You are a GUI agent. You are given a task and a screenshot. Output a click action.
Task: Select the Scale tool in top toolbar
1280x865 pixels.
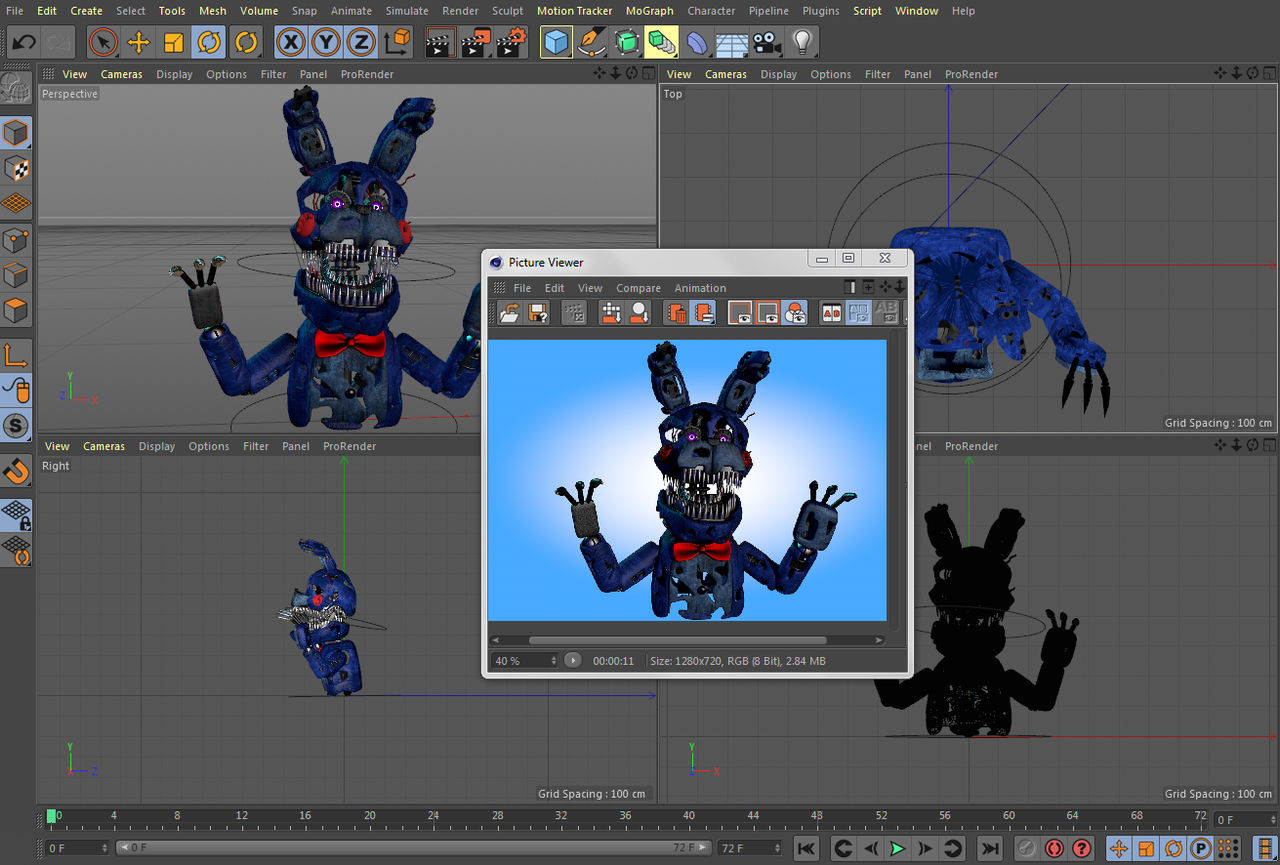click(174, 42)
